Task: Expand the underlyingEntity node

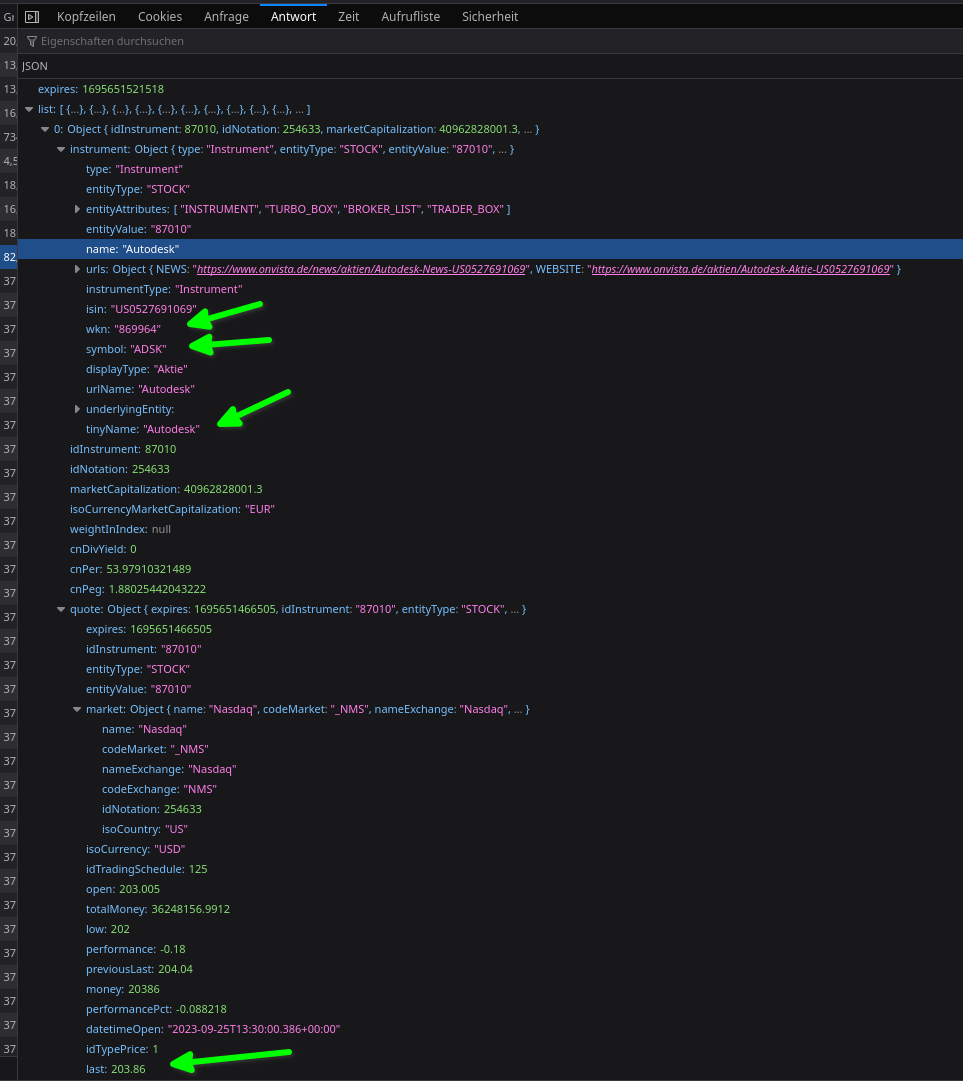Action: (77, 409)
